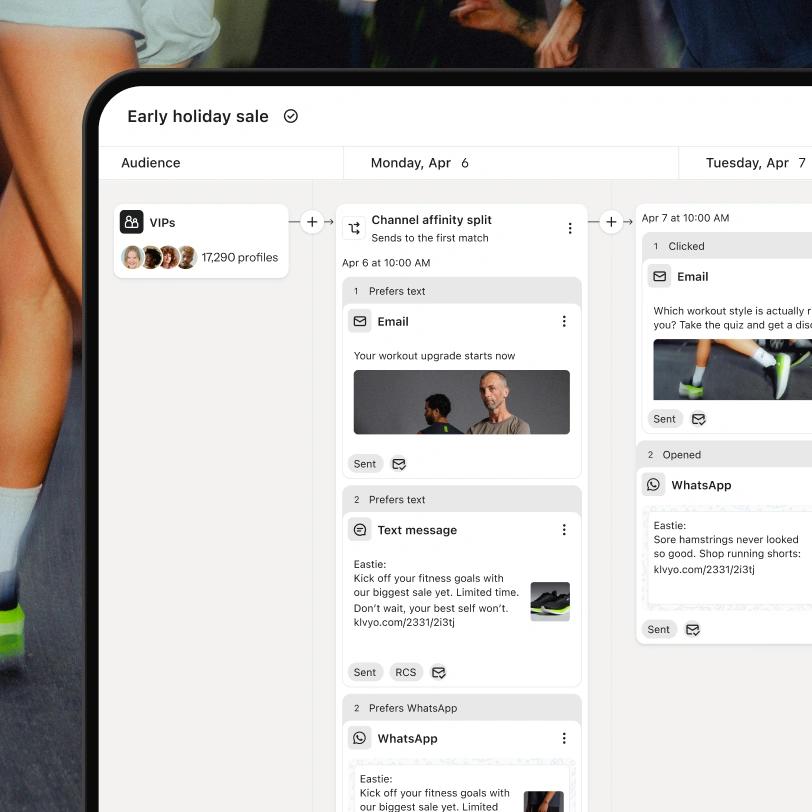The width and height of the screenshot is (812, 812).
Task: Click the VIPs profile avatars
Action: point(159,257)
